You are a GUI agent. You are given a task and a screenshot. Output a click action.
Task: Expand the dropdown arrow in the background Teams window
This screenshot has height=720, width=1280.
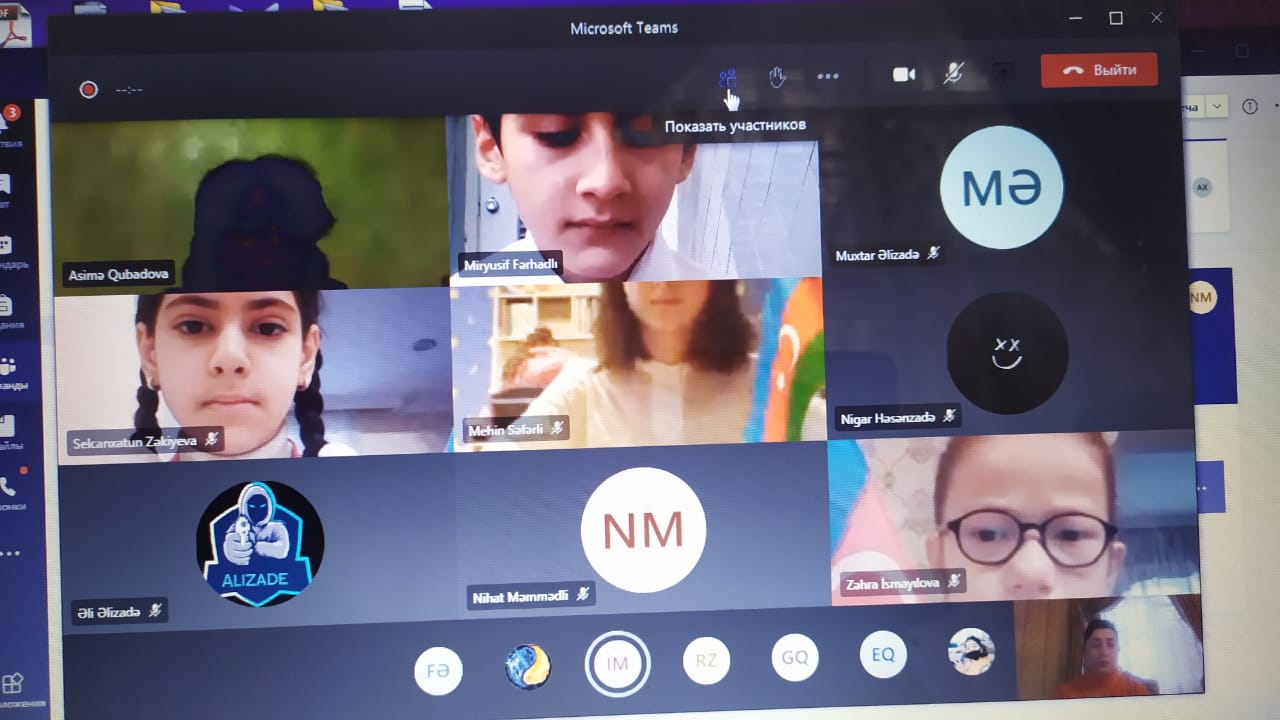pyautogui.click(x=1217, y=106)
